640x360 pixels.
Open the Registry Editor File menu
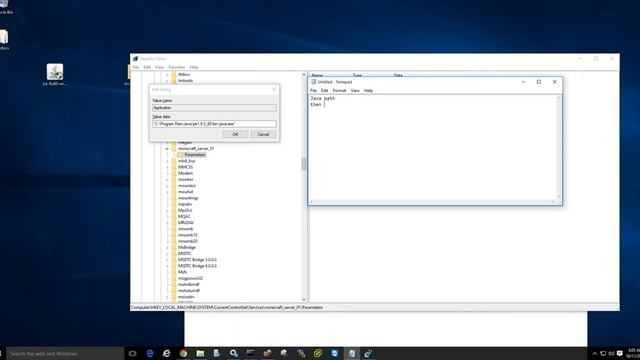136,67
